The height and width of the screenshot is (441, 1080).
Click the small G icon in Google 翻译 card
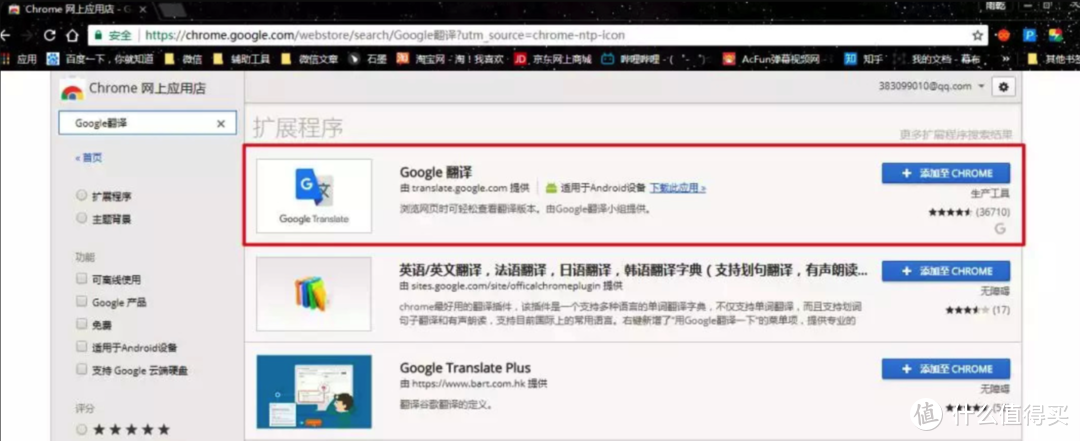click(x=1001, y=229)
